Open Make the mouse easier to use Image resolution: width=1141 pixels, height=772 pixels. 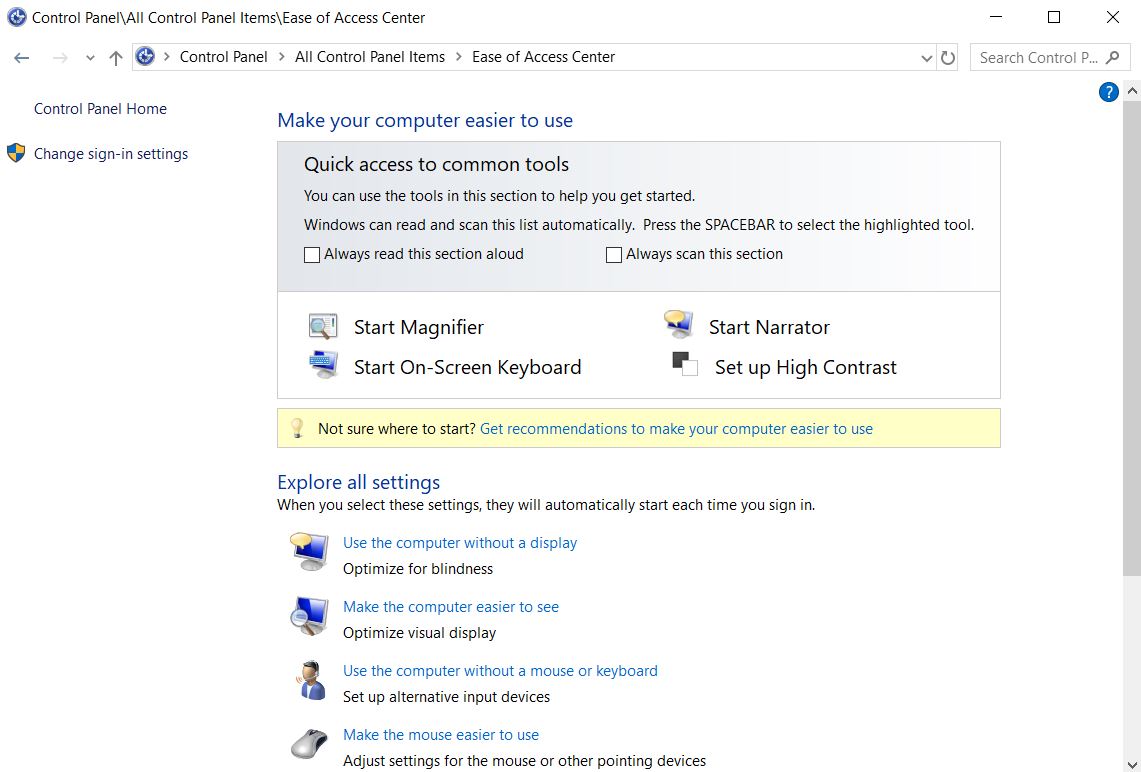(x=441, y=735)
